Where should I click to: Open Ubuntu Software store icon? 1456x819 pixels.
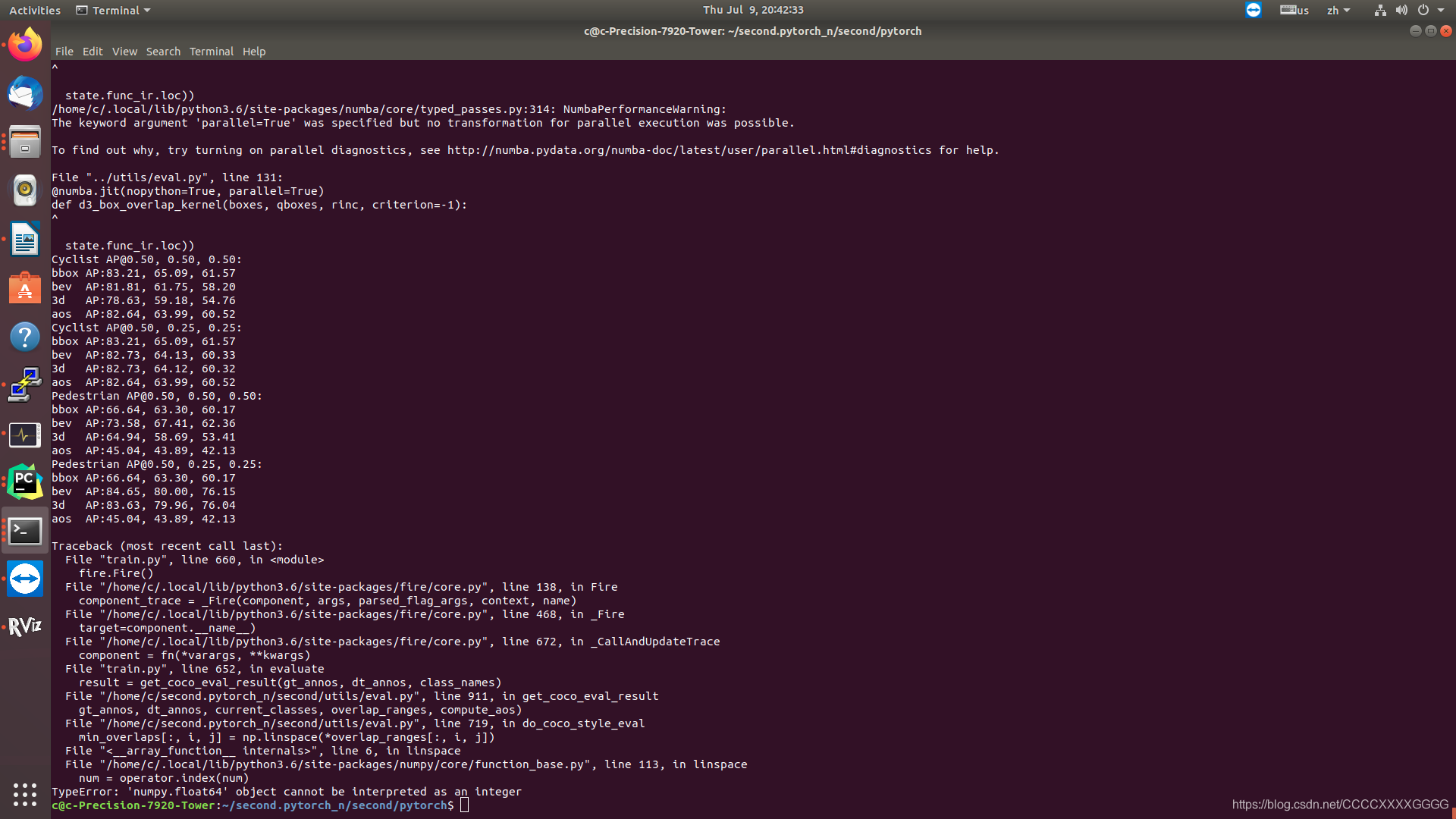coord(25,288)
